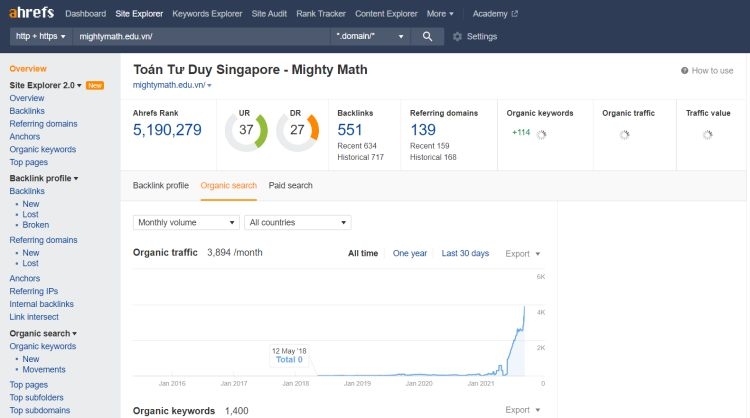The width and height of the screenshot is (750, 418).
Task: Open Movements under Organic keywords
Action: click(x=44, y=370)
